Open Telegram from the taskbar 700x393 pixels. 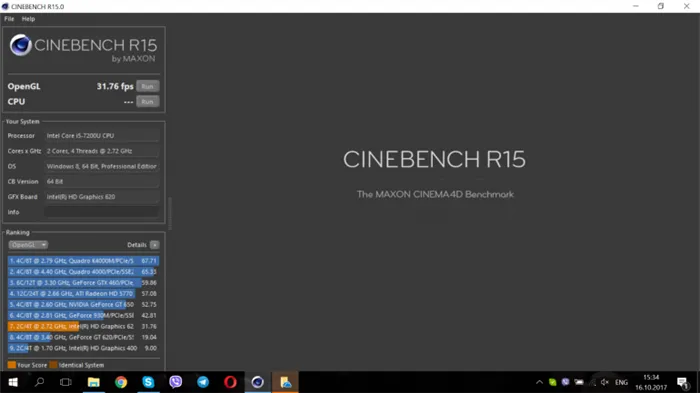click(x=203, y=382)
